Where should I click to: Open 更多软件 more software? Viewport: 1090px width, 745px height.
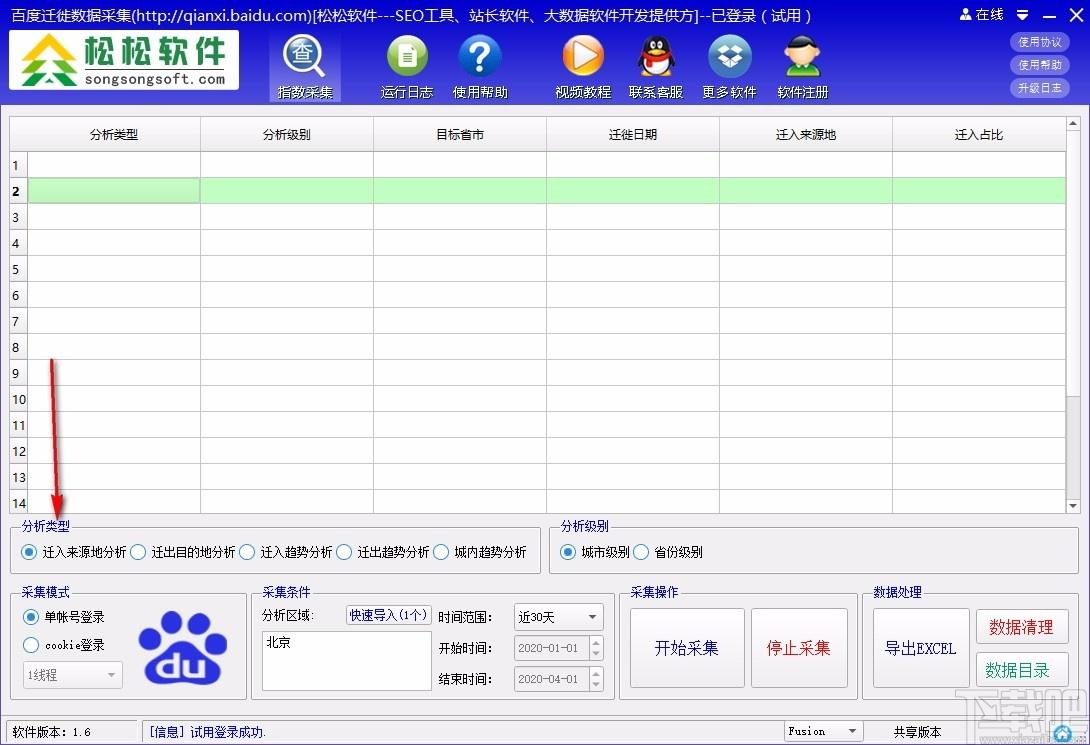coord(729,67)
